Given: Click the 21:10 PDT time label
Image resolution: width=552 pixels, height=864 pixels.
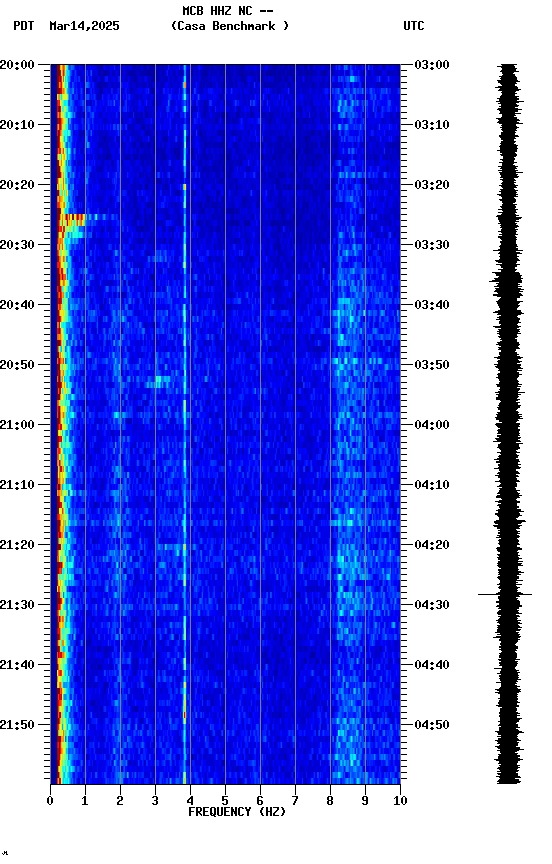Looking at the screenshot, I should [x=17, y=485].
